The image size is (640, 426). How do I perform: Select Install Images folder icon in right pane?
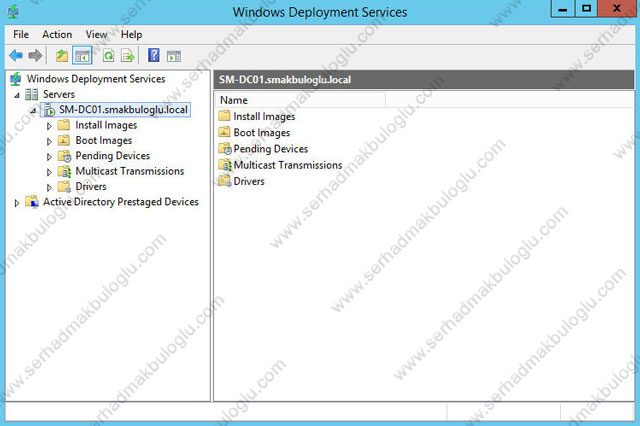[x=224, y=116]
